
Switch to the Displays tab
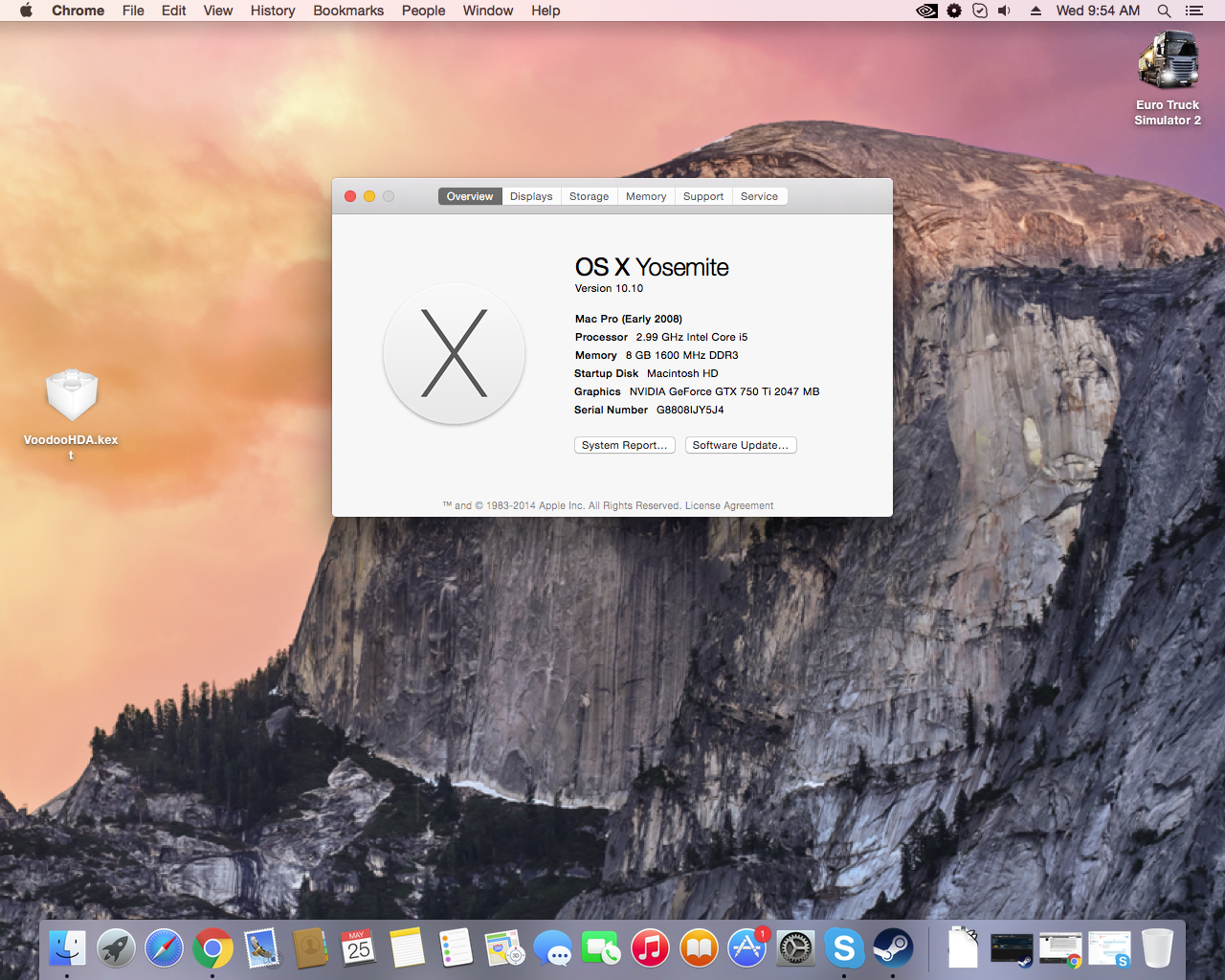click(531, 196)
